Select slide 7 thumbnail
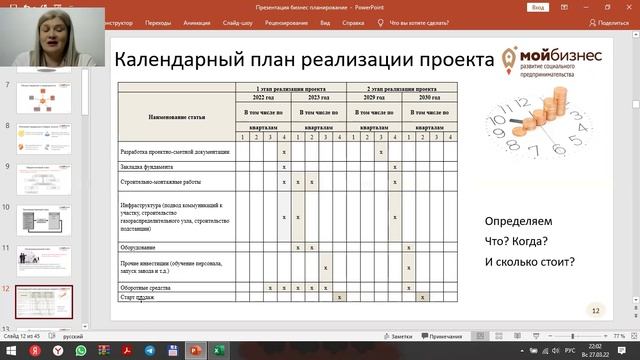Image resolution: width=640 pixels, height=360 pixels. tap(44, 98)
